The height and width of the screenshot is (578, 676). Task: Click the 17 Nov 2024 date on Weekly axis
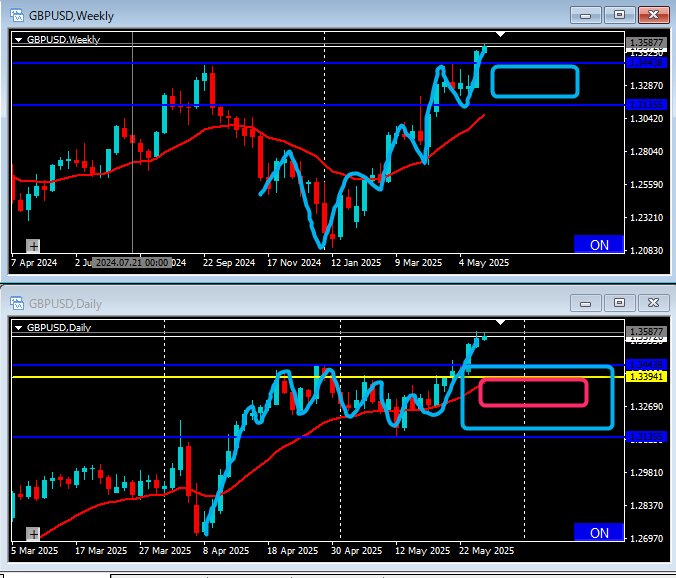[x=294, y=262]
